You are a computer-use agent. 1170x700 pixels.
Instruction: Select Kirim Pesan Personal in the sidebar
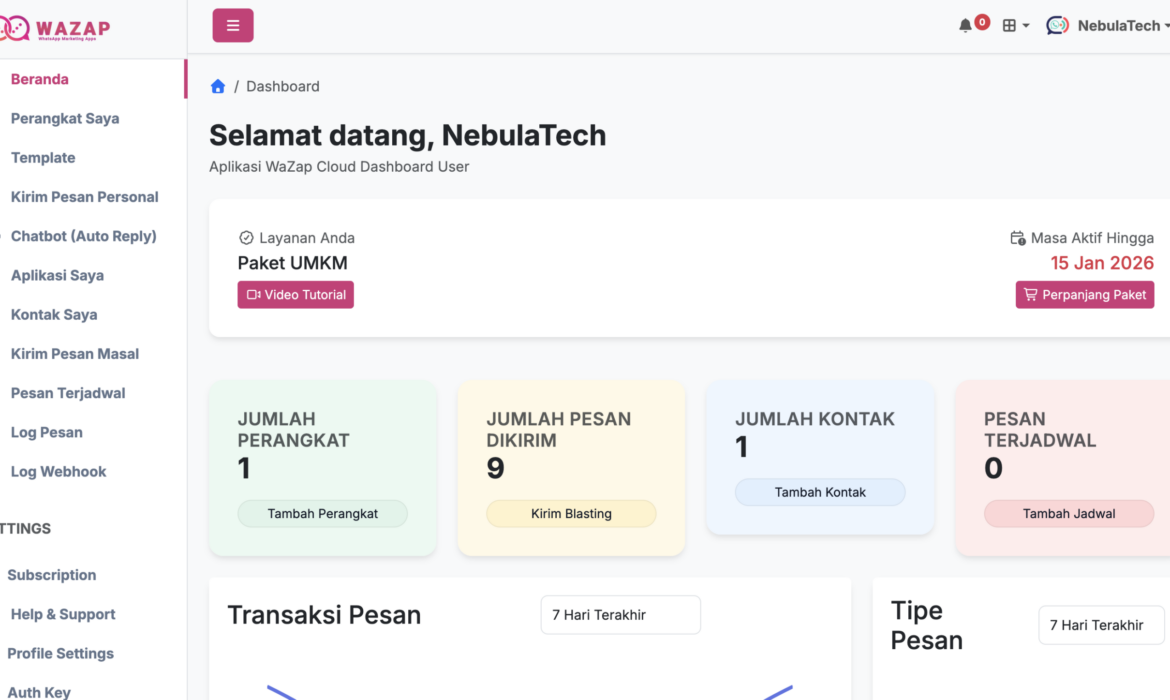click(84, 197)
